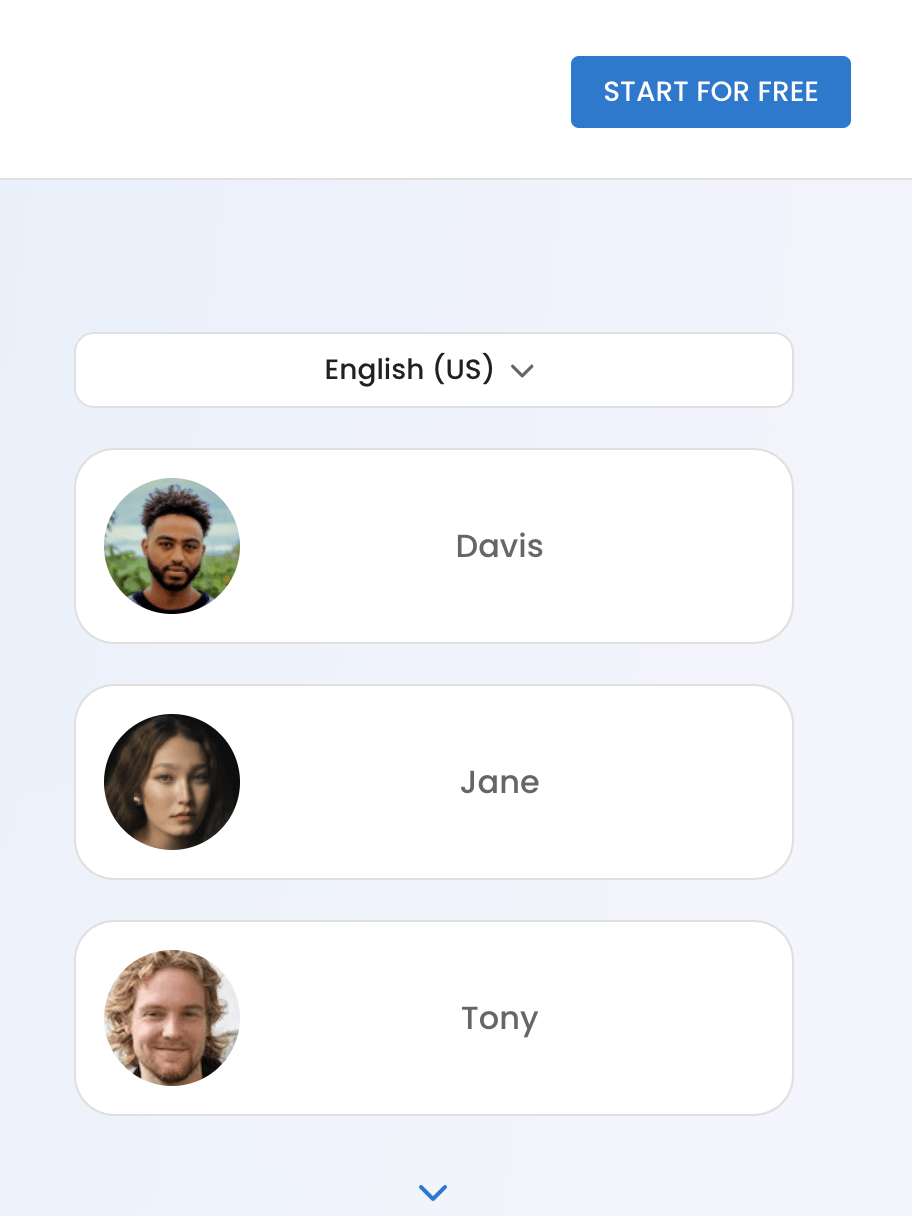Pick the avatar of the curly blond-haired man
The image size is (912, 1216).
(172, 1018)
